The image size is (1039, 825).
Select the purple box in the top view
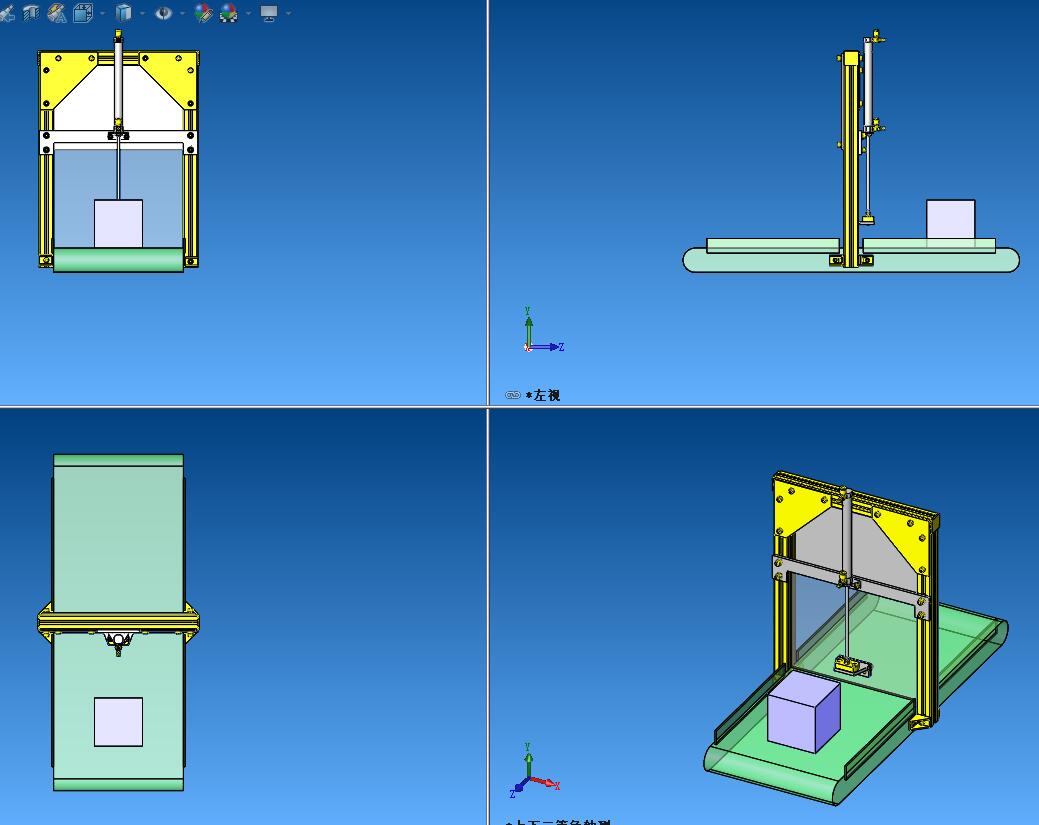click(119, 722)
